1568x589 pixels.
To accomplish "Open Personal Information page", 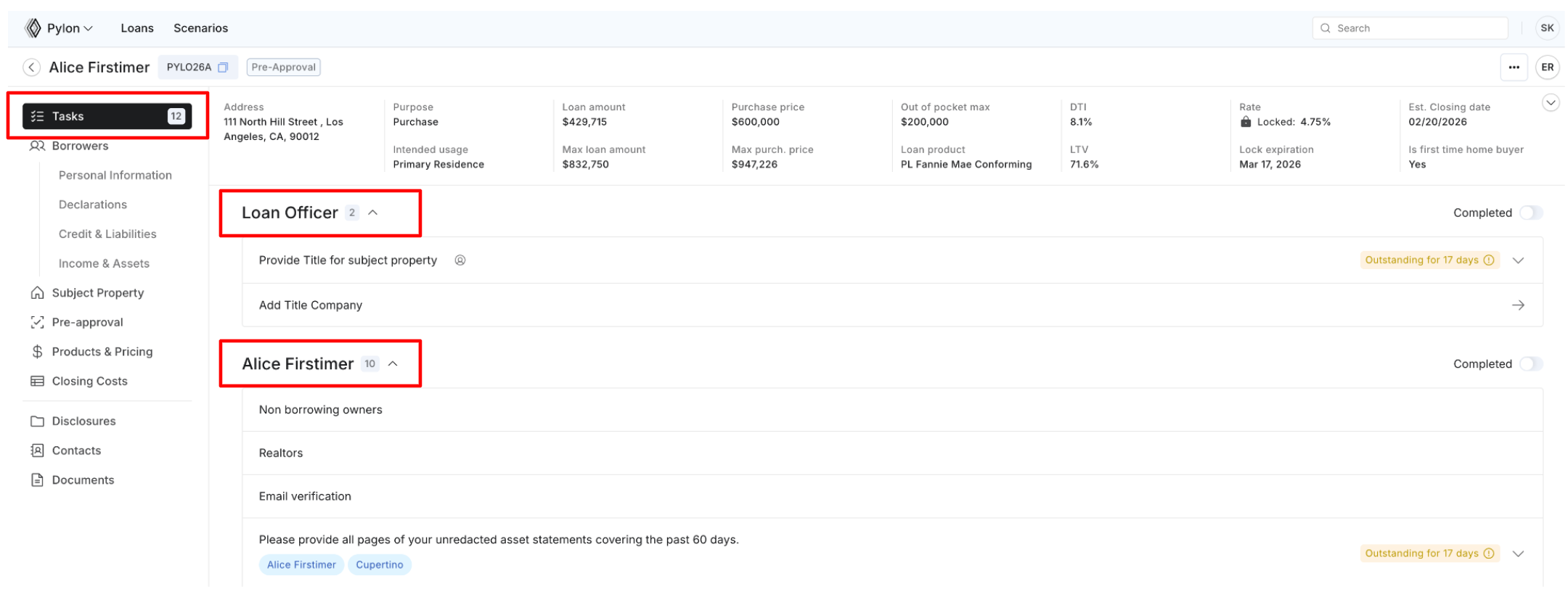I will pos(115,176).
